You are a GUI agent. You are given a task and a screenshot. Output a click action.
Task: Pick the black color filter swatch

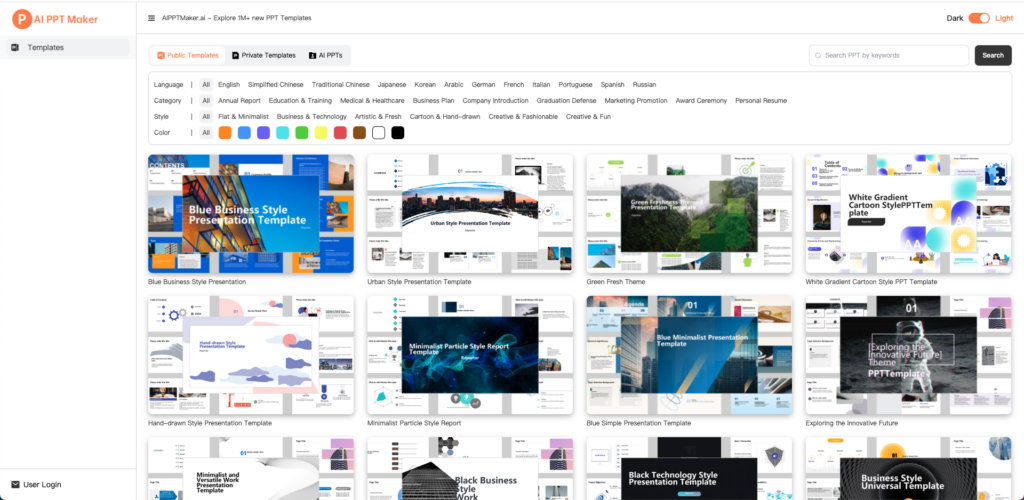click(x=397, y=132)
